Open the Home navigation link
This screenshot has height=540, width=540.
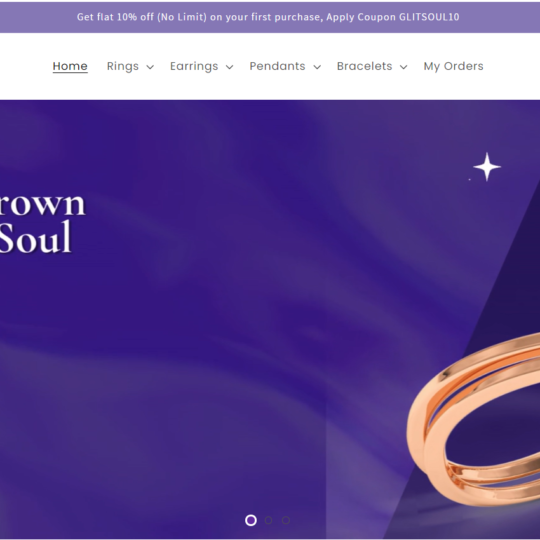pyautogui.click(x=70, y=66)
